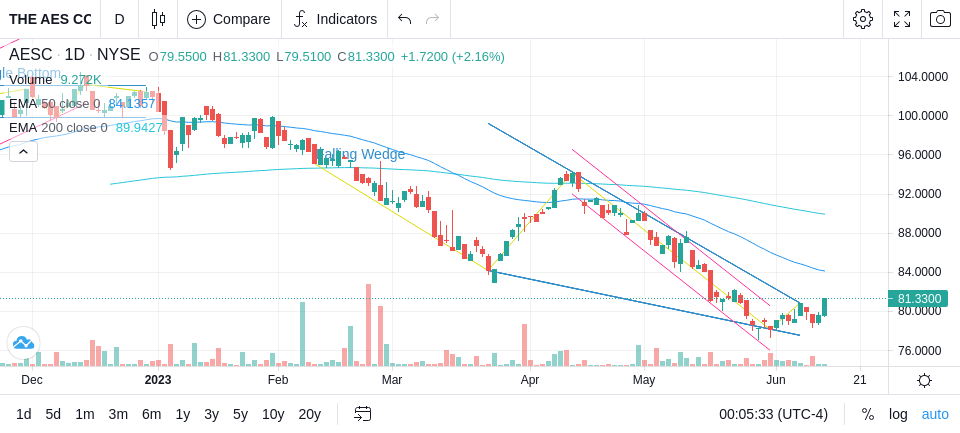Click the current price label 81.3300
This screenshot has height=433, width=960.
[917, 299]
